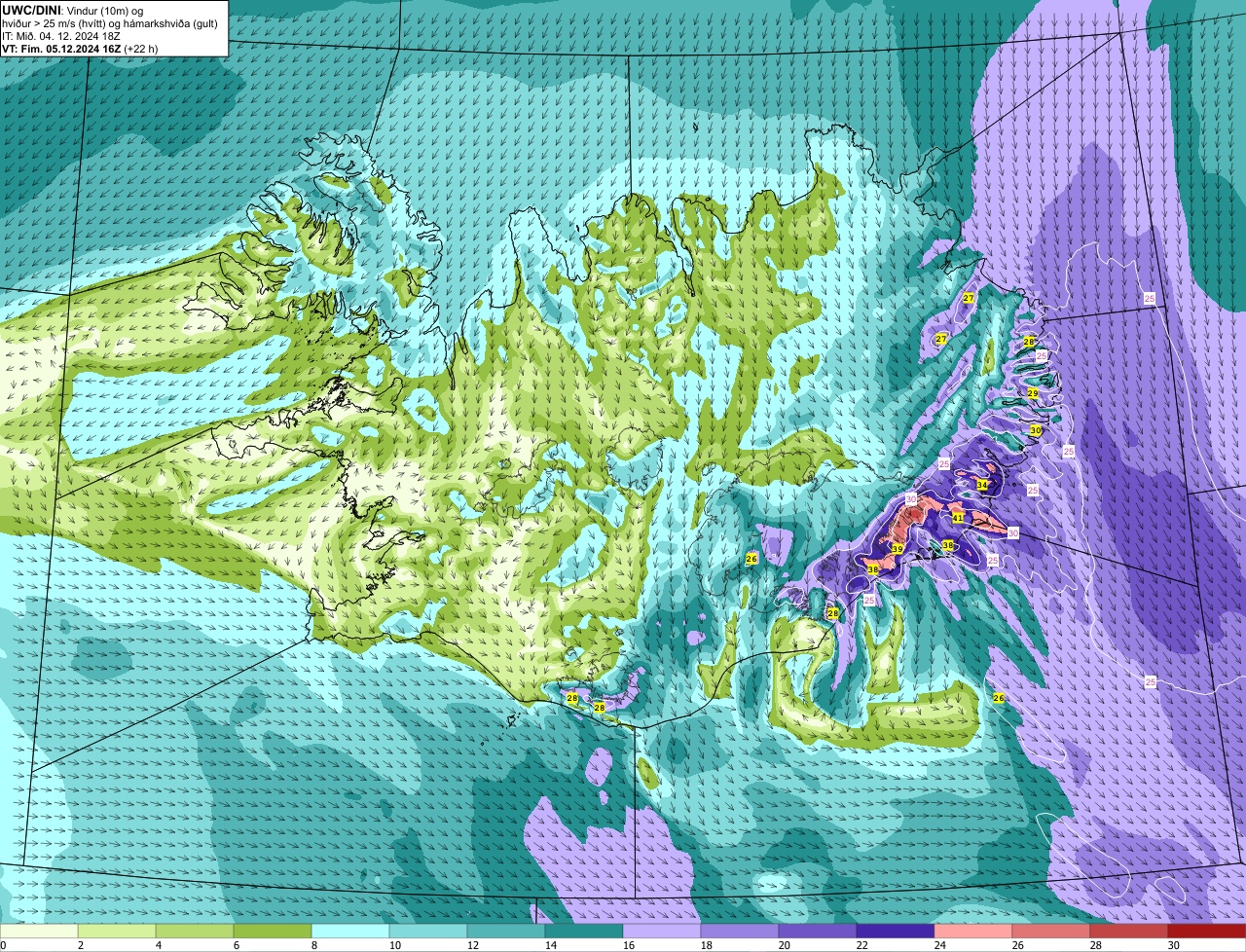
Task: Click the 14–16 m/s dark teal legend swatch
Action: [584, 931]
